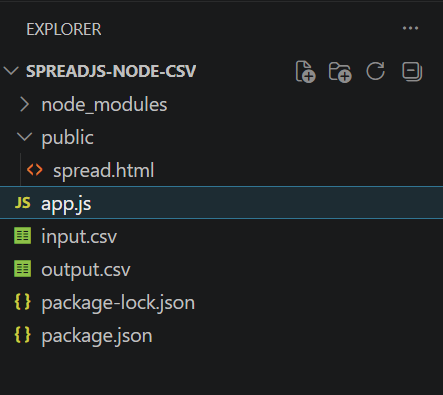This screenshot has width=443, height=395.
Task: Open the package-lock.json file
Action: tap(118, 303)
